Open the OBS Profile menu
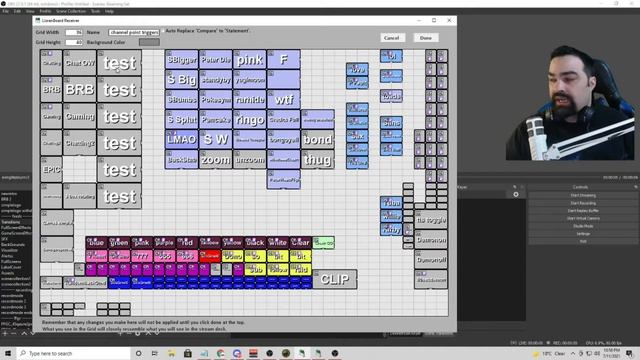Image resolution: width=640 pixels, height=360 pixels. 45,11
